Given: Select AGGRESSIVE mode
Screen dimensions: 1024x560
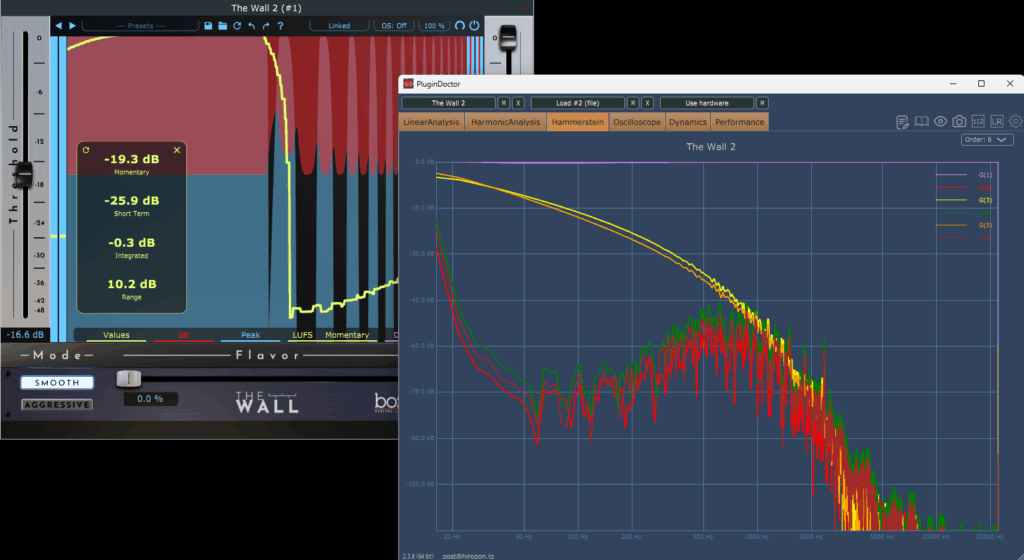Looking at the screenshot, I should tap(57, 405).
